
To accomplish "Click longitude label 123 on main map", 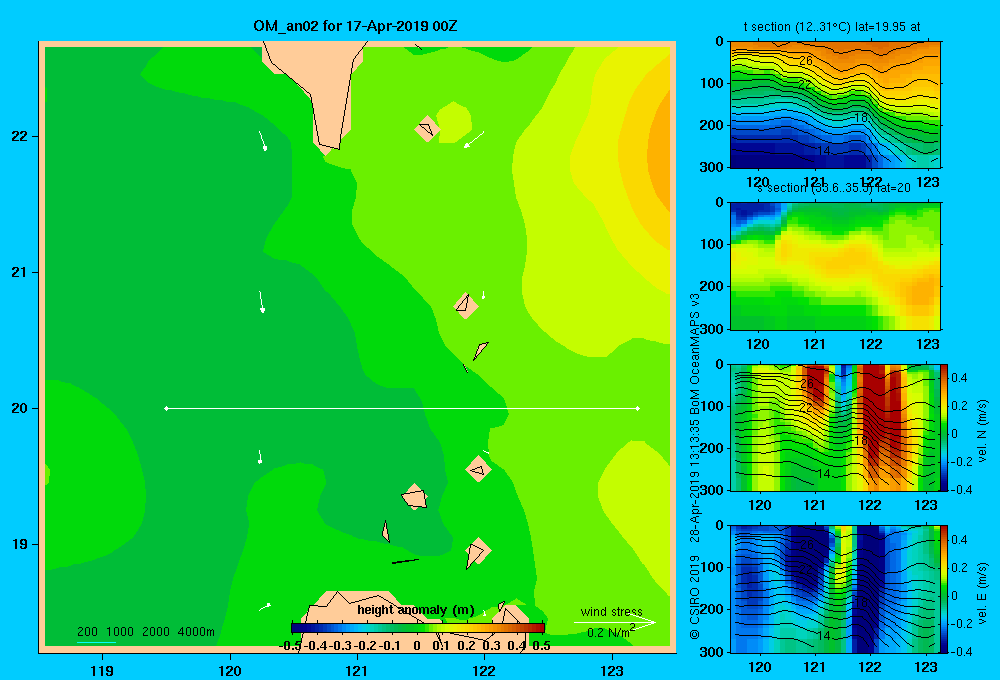I will tap(612, 670).
